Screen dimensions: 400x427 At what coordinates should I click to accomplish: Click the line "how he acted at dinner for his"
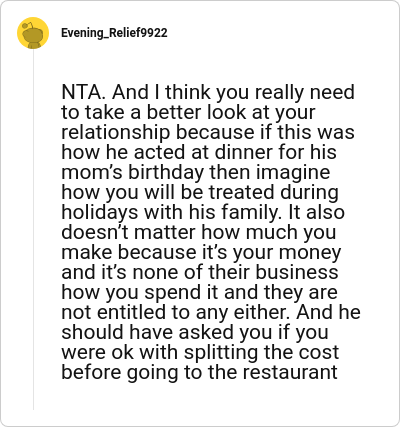pos(199,152)
